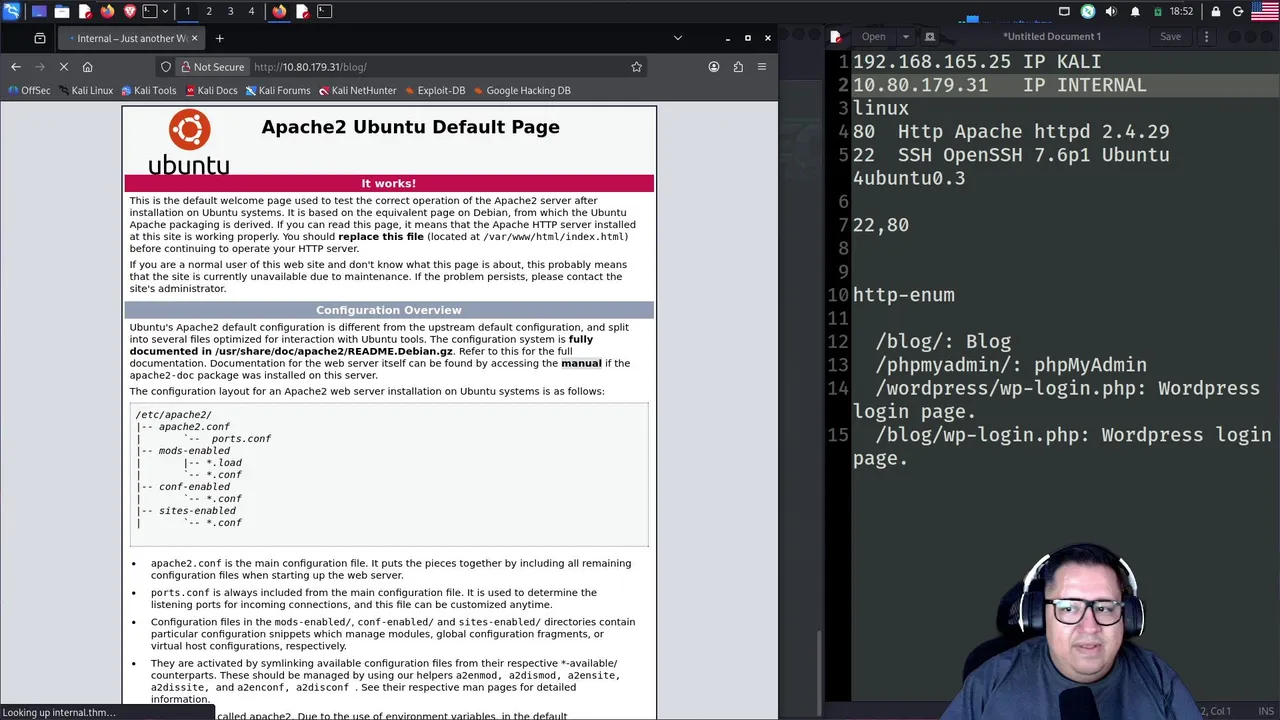This screenshot has height=720, width=1280.
Task: Click the Save button in the text editor
Action: [x=1170, y=37]
